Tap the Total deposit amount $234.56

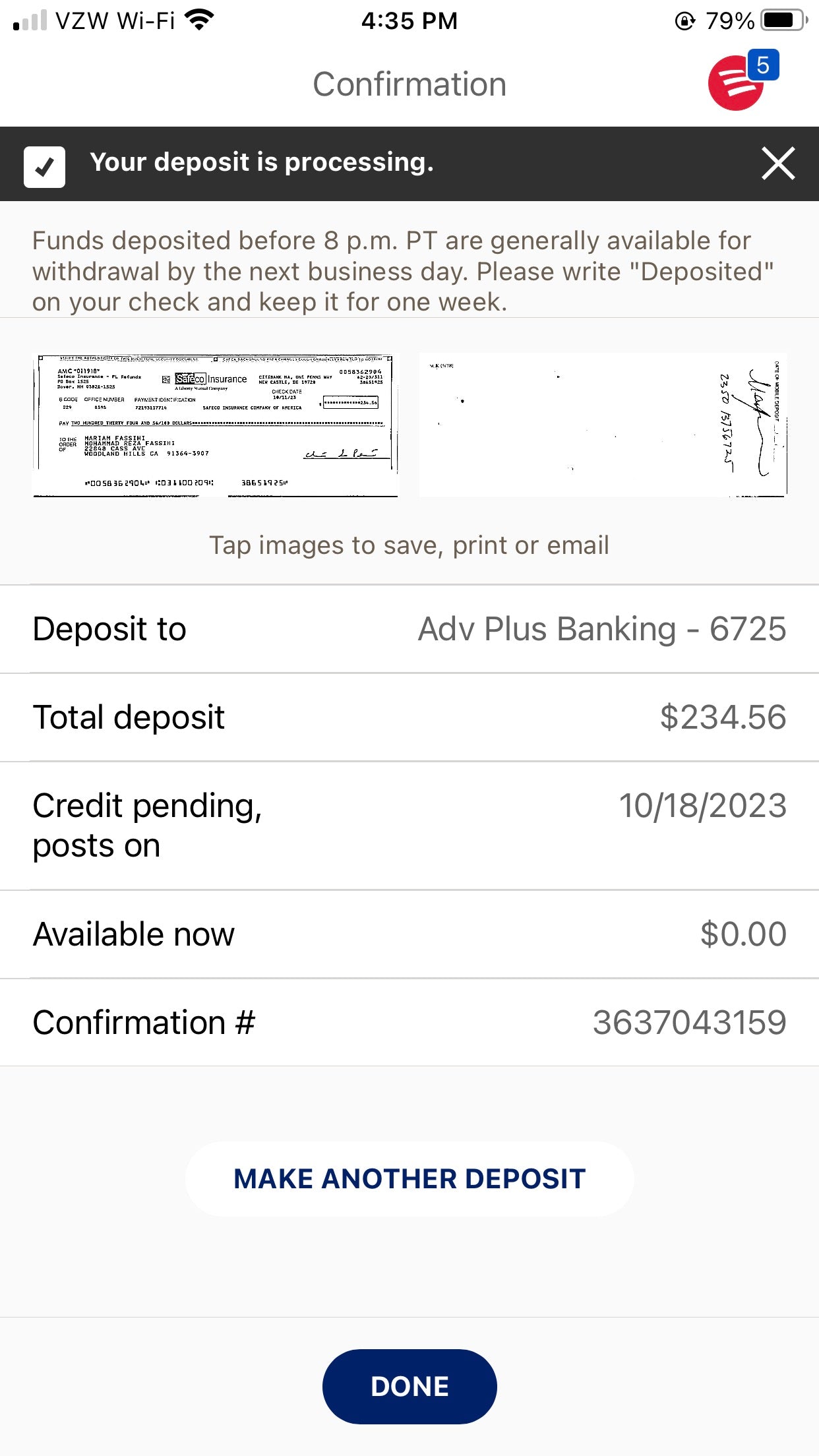click(723, 717)
